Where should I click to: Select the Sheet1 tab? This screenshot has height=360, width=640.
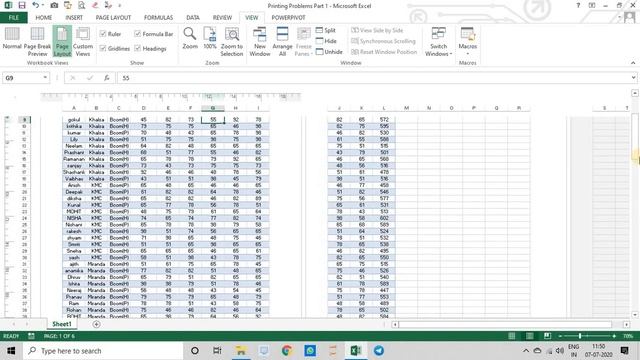(x=62, y=324)
